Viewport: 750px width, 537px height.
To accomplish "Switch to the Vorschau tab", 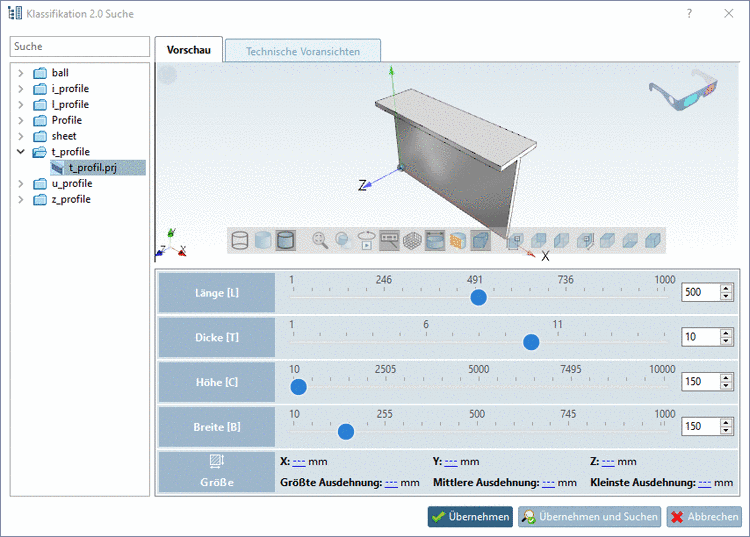I will (188, 50).
